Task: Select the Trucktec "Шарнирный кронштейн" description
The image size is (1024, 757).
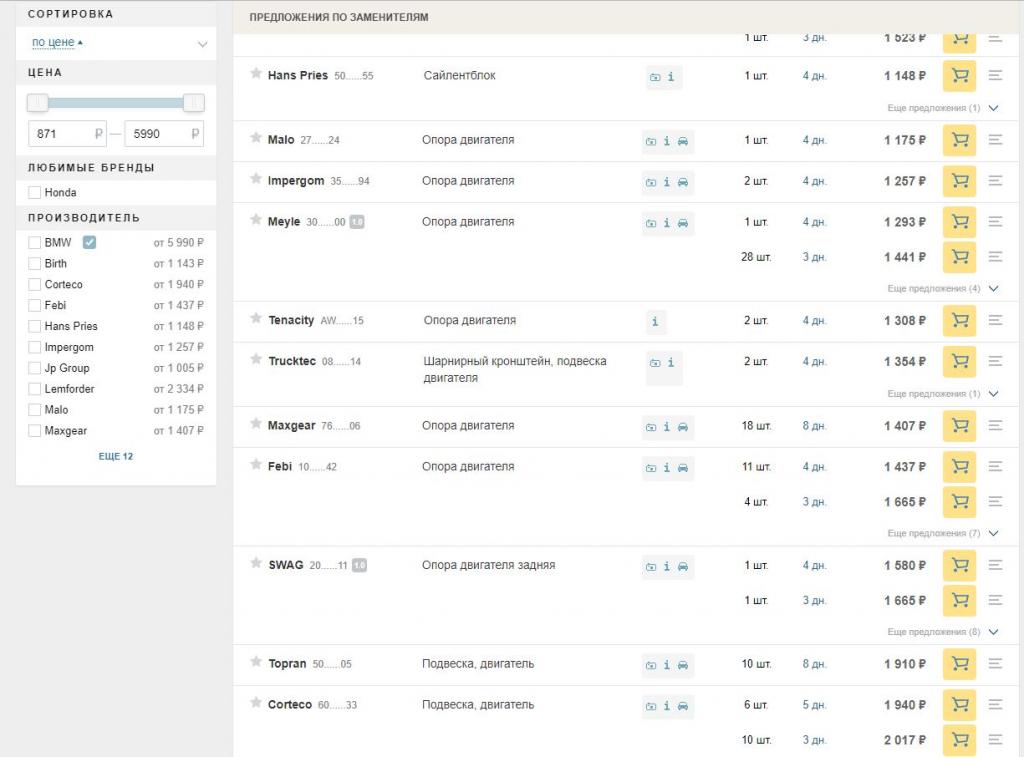Action: pos(515,369)
